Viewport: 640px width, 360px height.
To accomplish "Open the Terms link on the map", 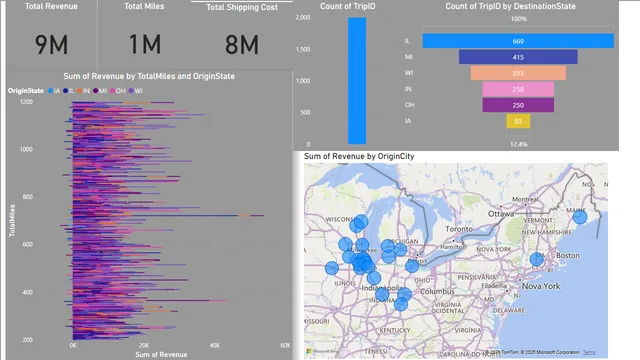I will click(x=589, y=352).
